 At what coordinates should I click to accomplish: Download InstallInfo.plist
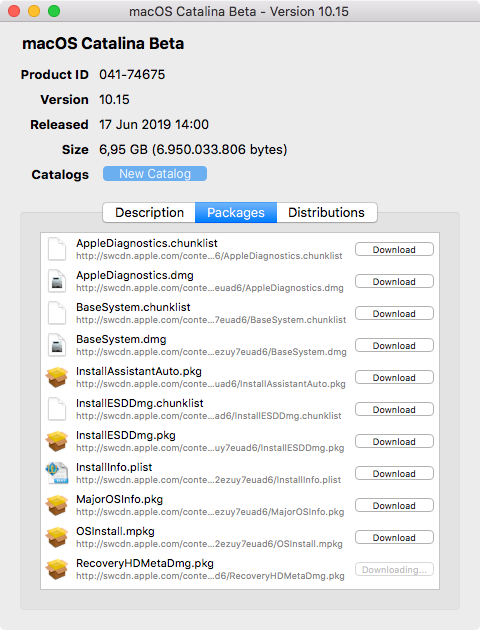[x=394, y=474]
